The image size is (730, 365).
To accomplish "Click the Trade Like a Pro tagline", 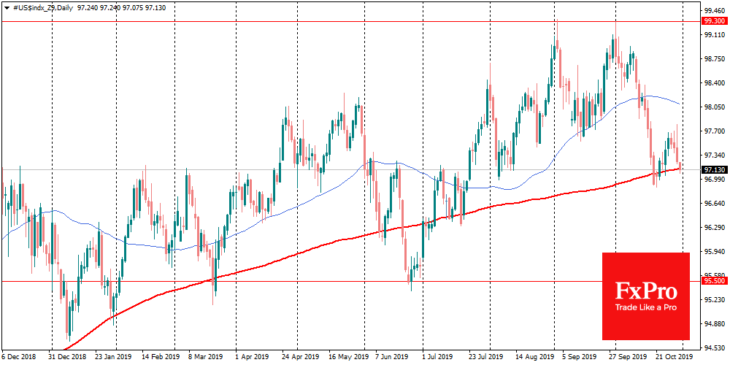I will pyautogui.click(x=646, y=308).
